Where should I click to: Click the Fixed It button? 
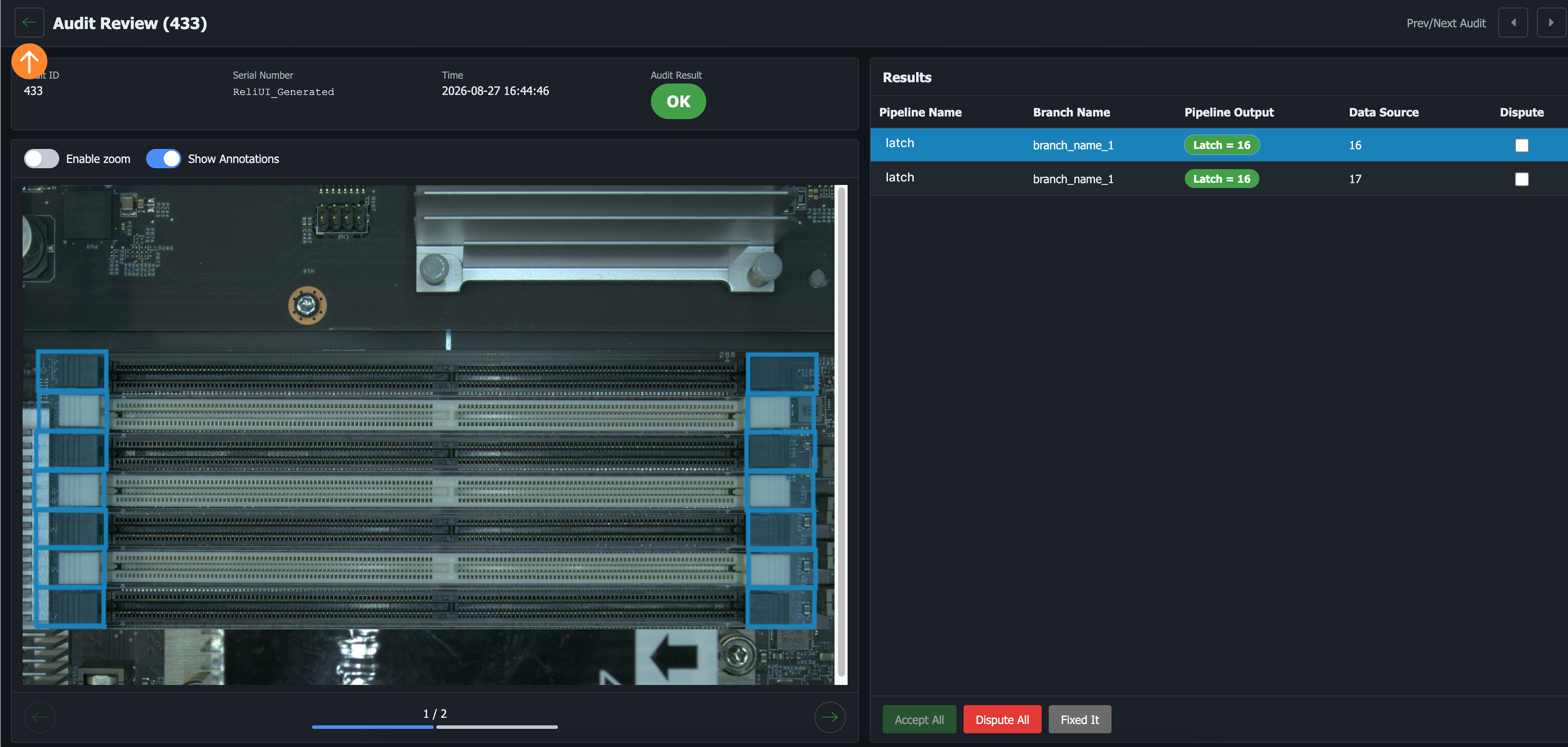point(1079,720)
